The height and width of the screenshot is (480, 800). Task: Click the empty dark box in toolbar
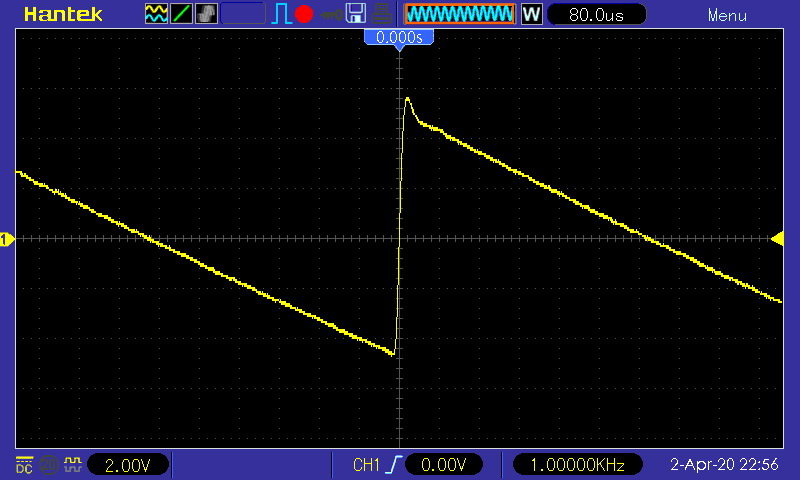(x=243, y=14)
